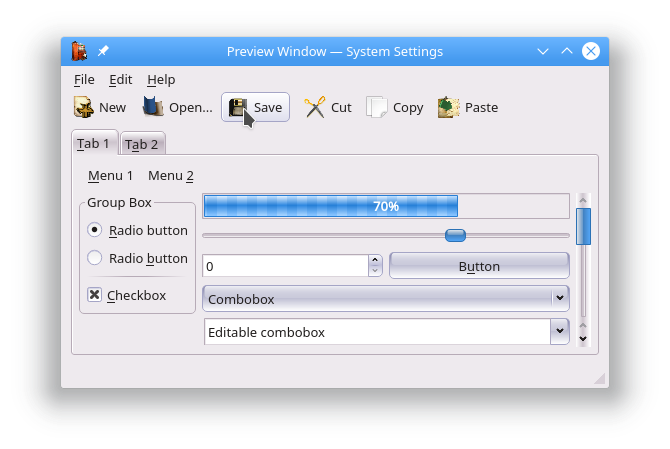Viewport: 670px width, 449px height.
Task: Open the Combobox dropdown
Action: [x=386, y=299]
